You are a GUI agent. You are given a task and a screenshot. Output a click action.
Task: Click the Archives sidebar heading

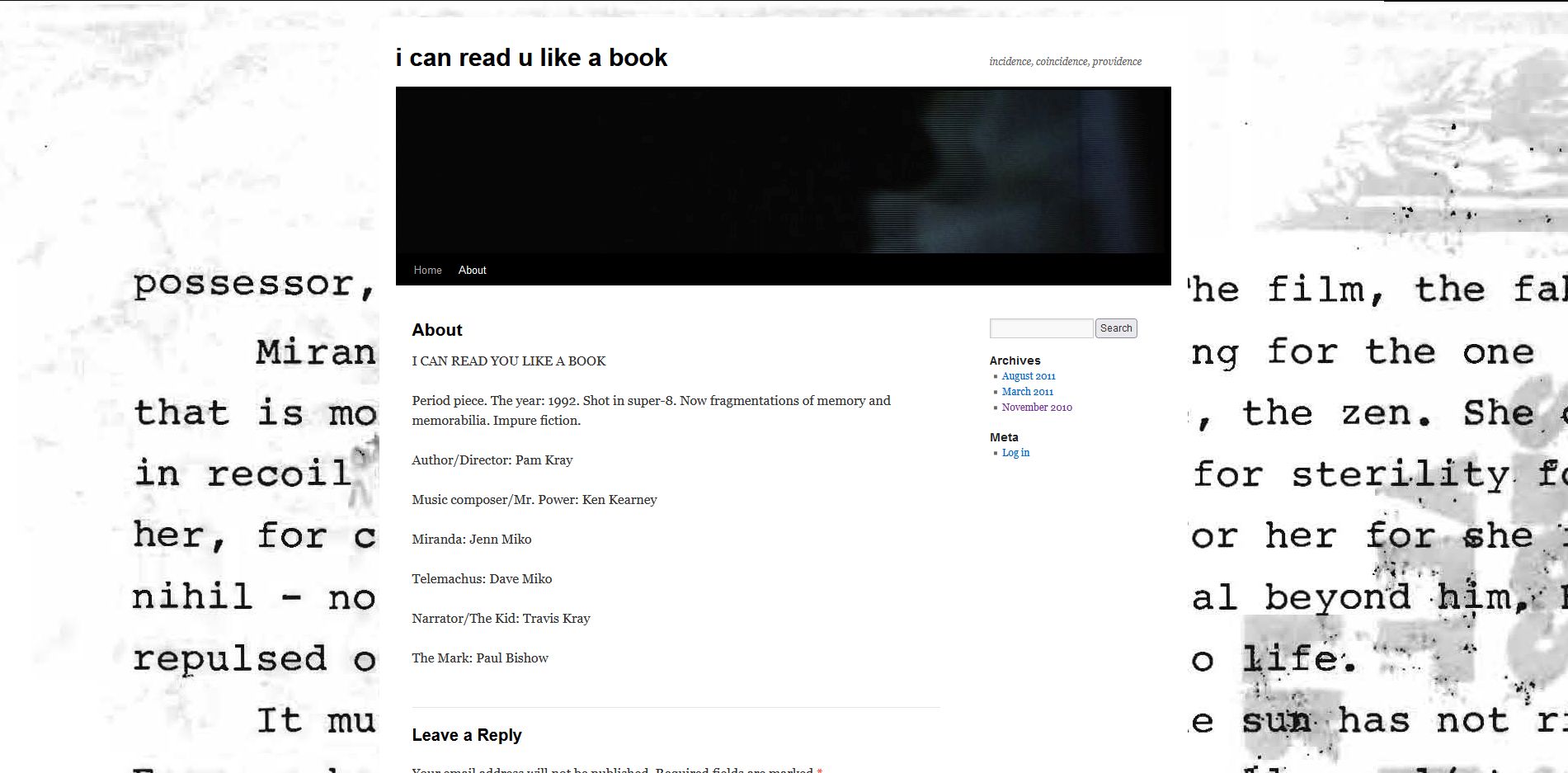click(1015, 361)
